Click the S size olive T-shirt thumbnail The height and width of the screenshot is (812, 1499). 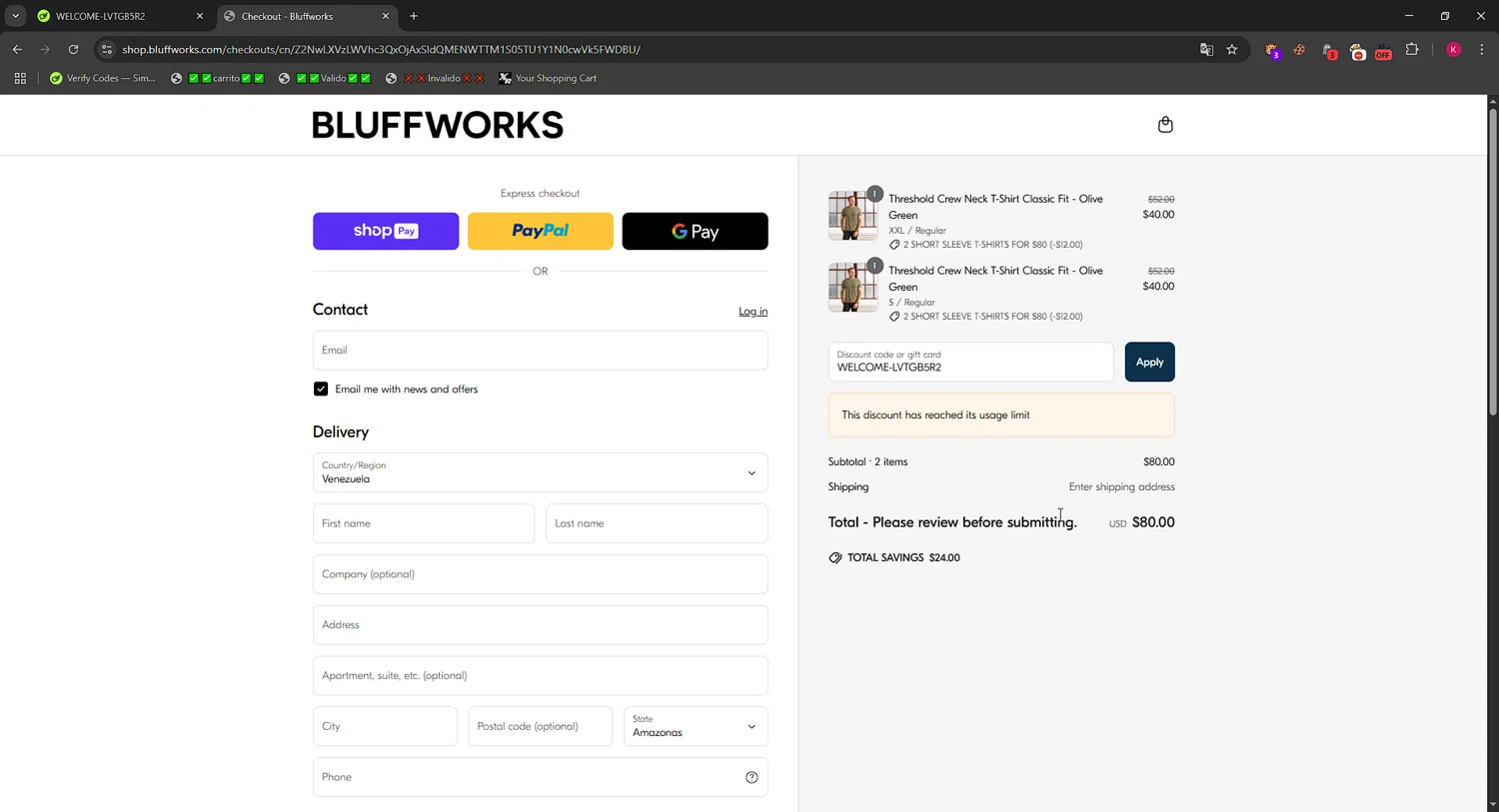click(852, 288)
